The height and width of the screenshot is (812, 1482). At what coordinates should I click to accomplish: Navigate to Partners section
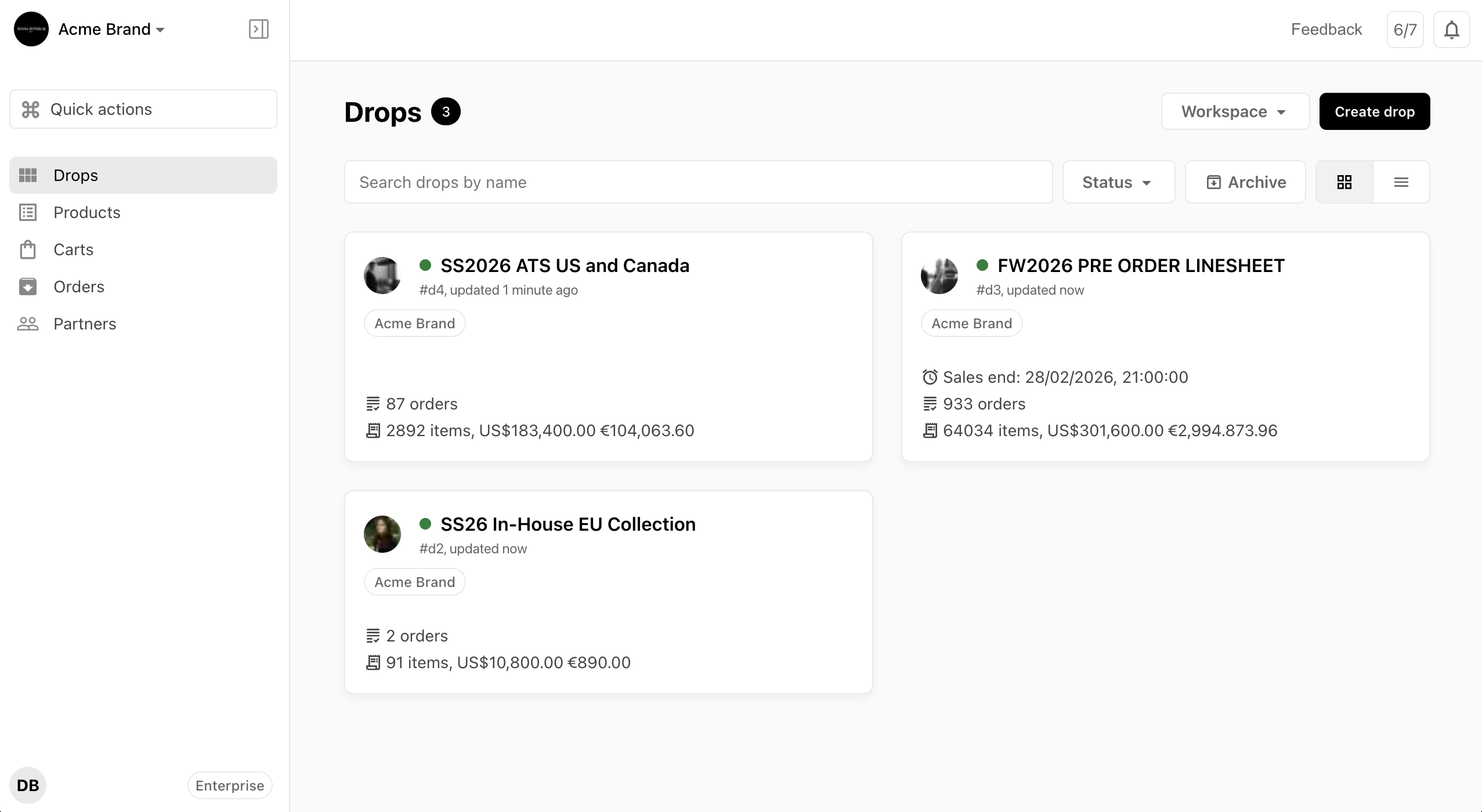tap(85, 324)
